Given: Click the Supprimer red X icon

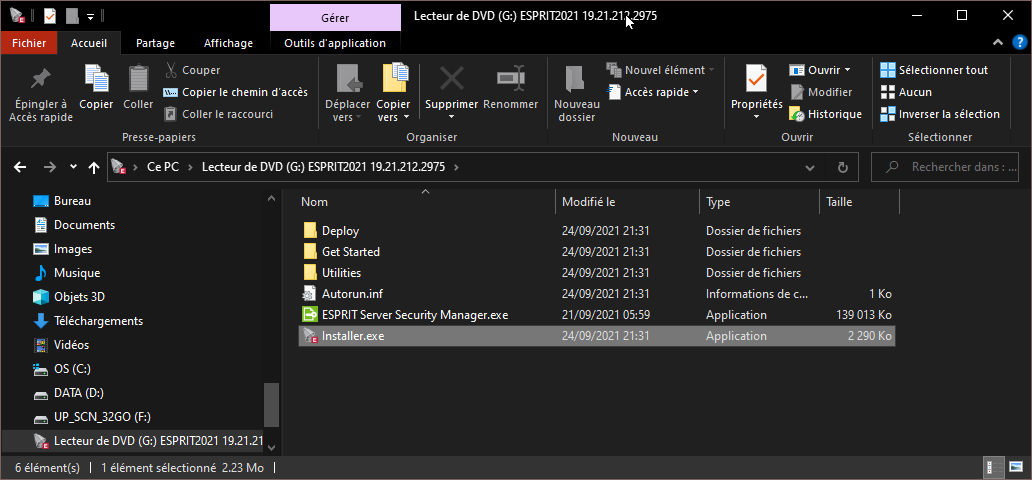Looking at the screenshot, I should tap(451, 79).
